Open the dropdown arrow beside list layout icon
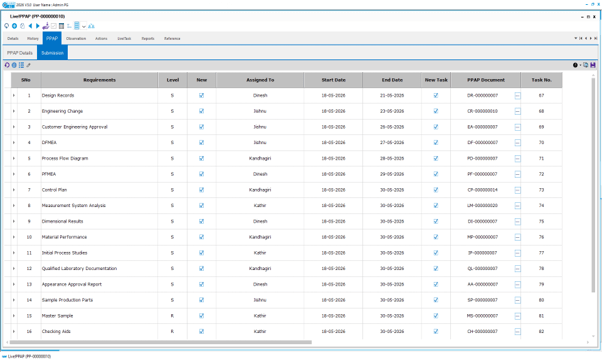The image size is (602, 361). (x=84, y=26)
